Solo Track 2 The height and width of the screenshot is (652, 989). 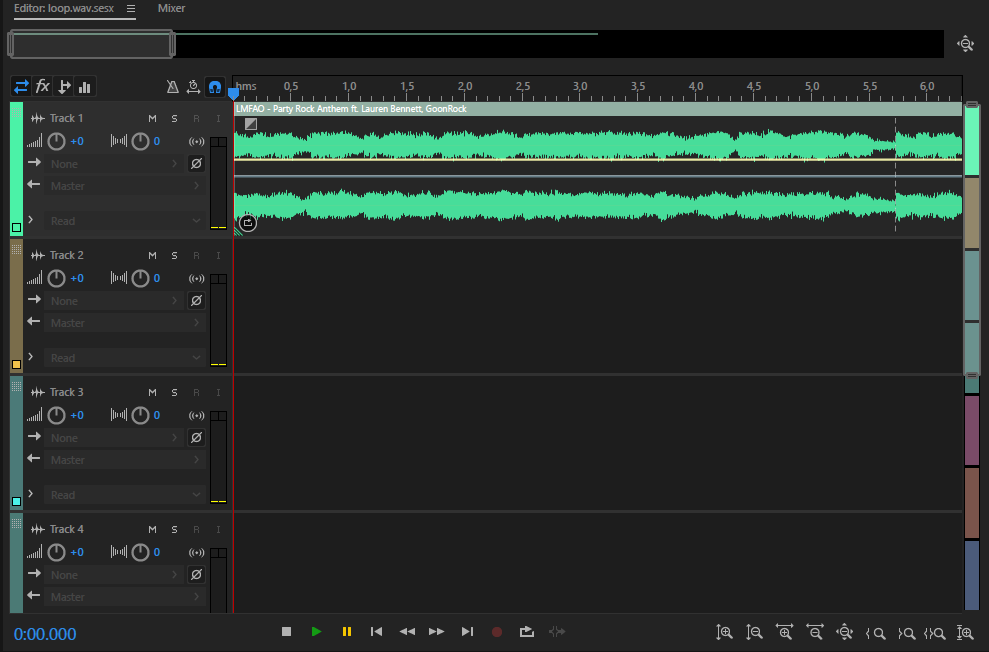pos(174,256)
